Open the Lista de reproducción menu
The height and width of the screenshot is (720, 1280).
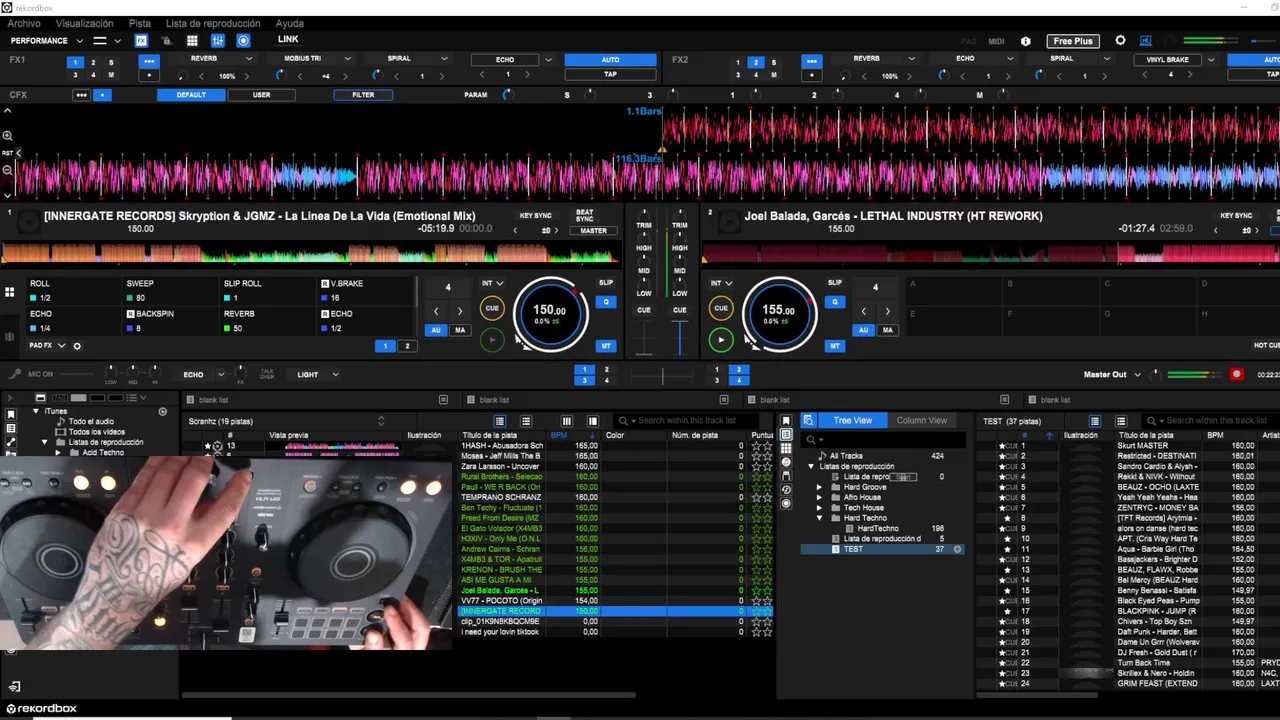213,23
